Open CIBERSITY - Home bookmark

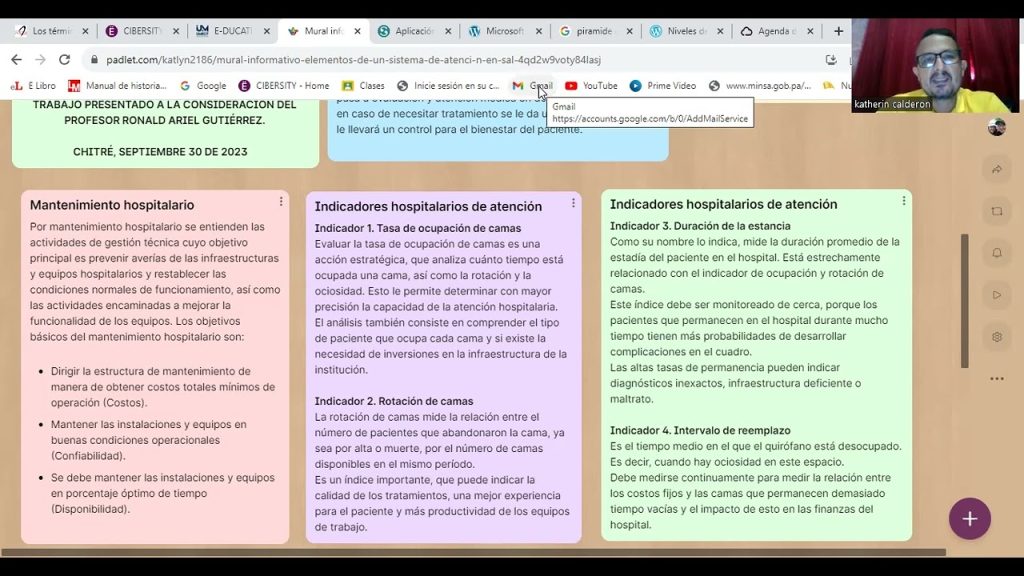pos(284,86)
